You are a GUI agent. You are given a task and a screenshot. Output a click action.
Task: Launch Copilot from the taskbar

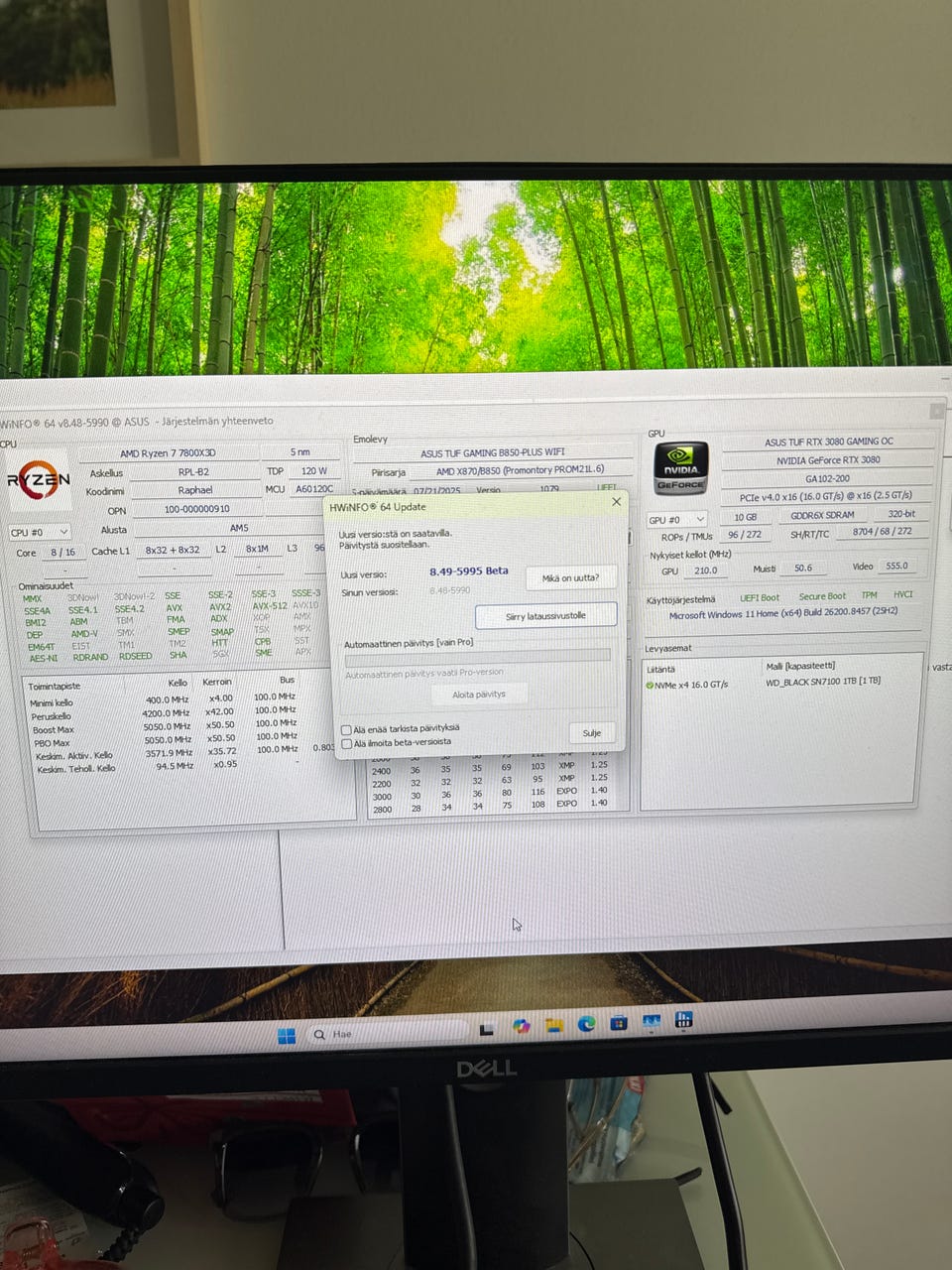[x=522, y=1026]
